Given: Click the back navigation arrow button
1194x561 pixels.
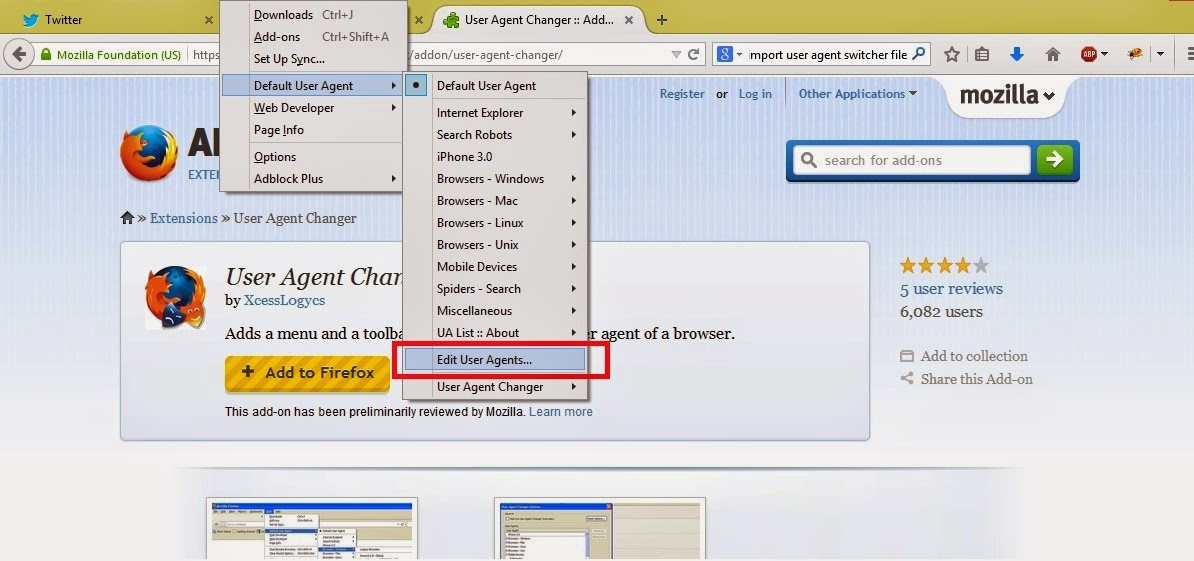Looking at the screenshot, I should tap(20, 54).
